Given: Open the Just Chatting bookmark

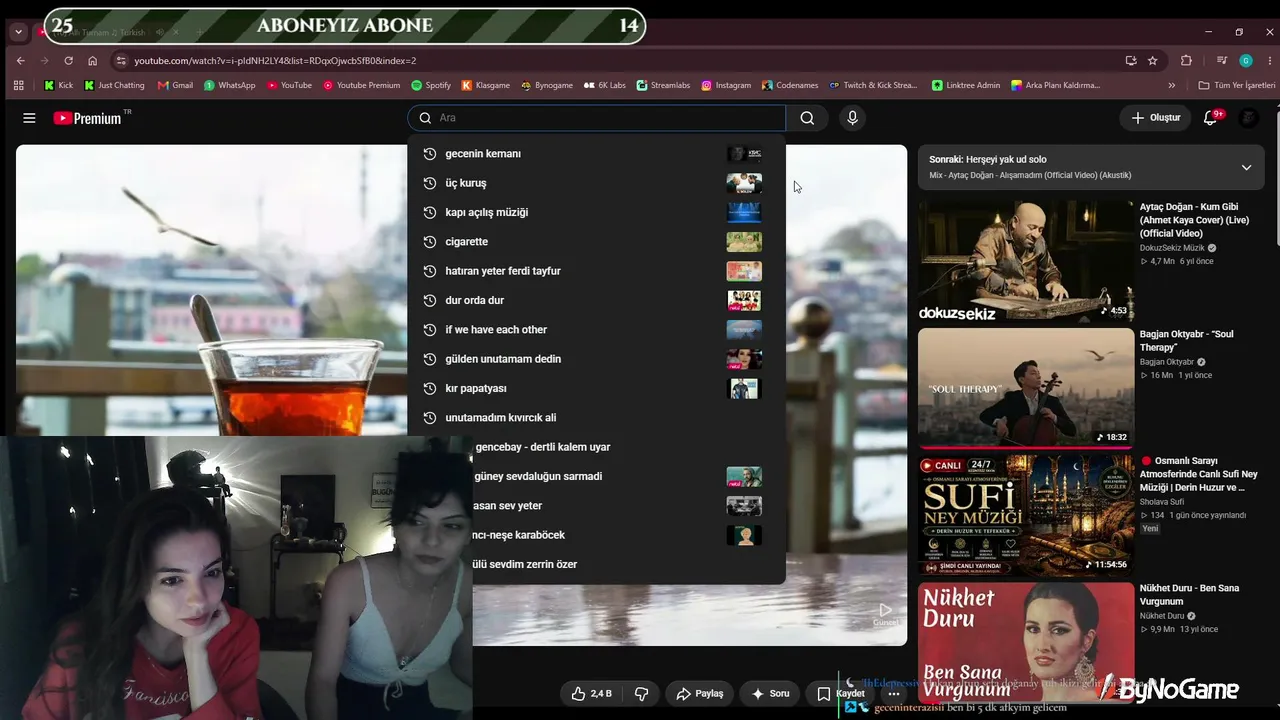Looking at the screenshot, I should (x=114, y=85).
